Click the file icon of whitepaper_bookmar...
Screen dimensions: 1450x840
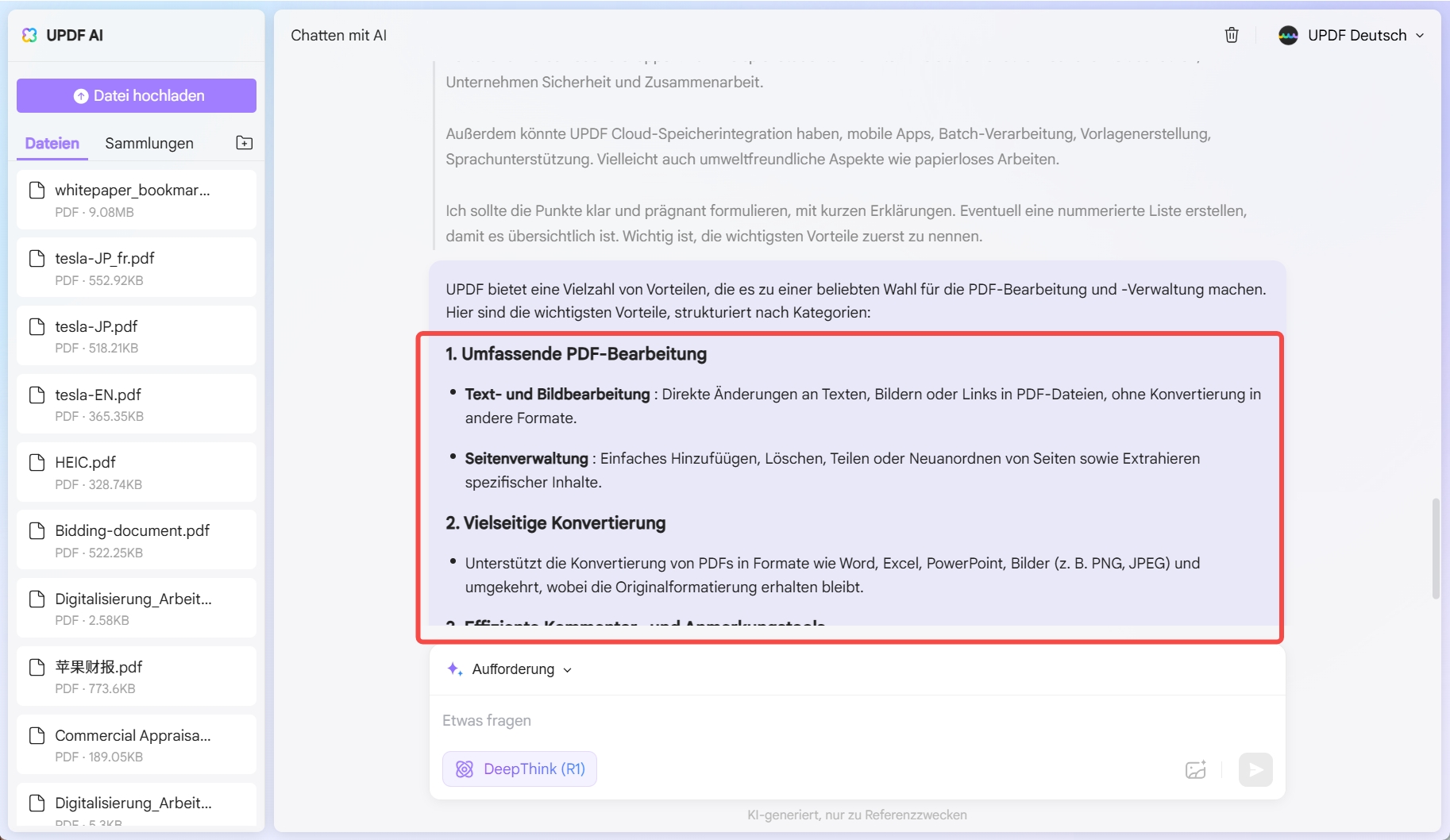point(37,190)
